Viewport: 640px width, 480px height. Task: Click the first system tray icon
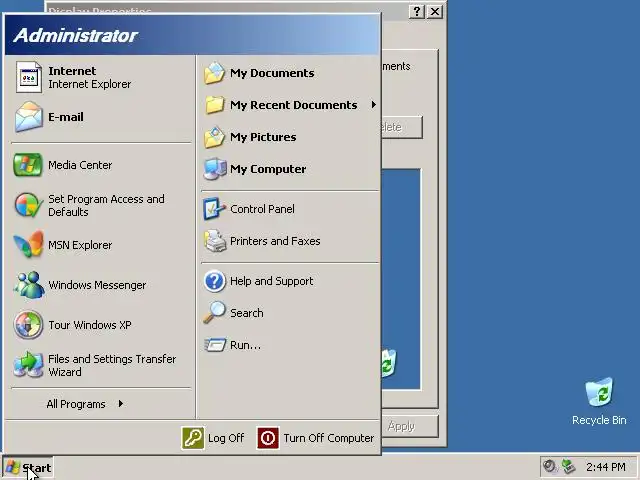pos(550,466)
